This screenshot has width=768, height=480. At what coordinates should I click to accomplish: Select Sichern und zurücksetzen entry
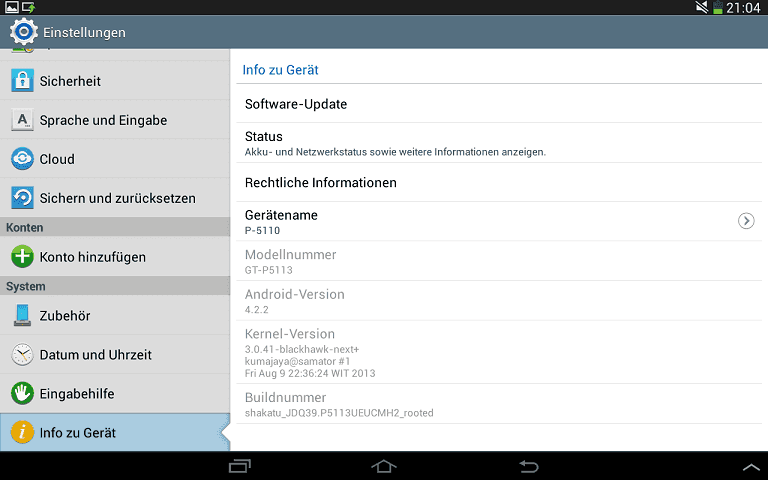[115, 198]
